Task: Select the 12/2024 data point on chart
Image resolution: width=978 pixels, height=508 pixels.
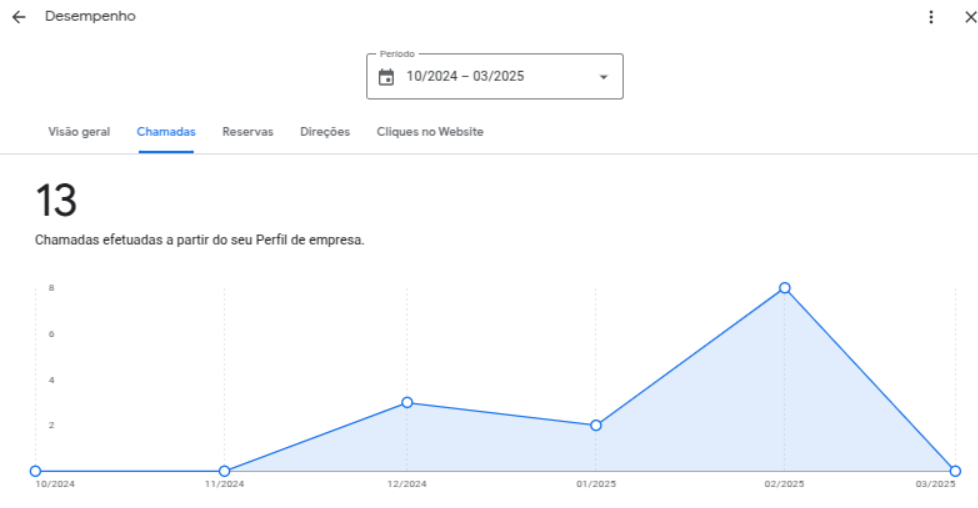Action: pos(407,403)
